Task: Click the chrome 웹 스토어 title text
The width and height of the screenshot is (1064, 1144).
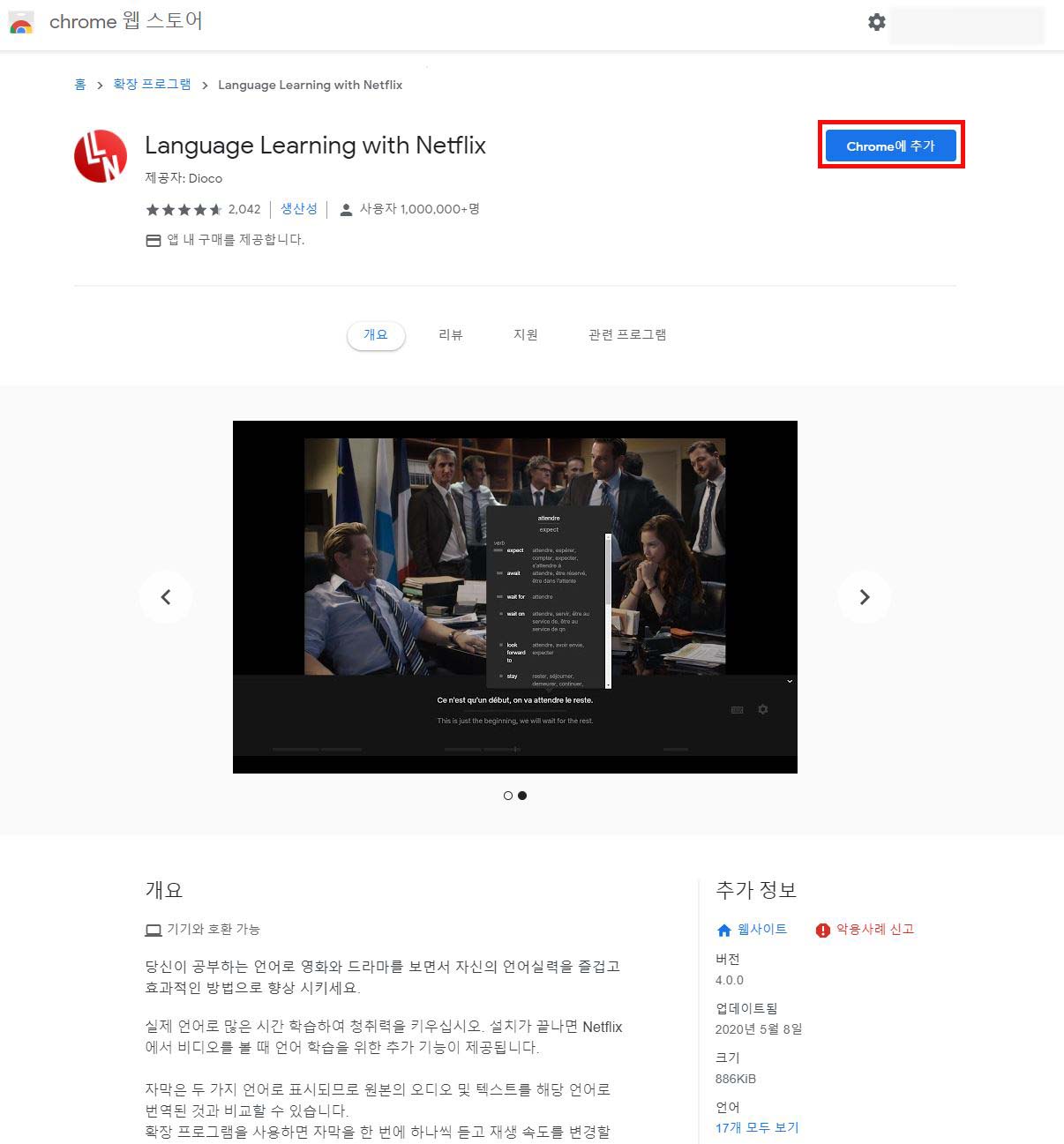Action: click(126, 21)
